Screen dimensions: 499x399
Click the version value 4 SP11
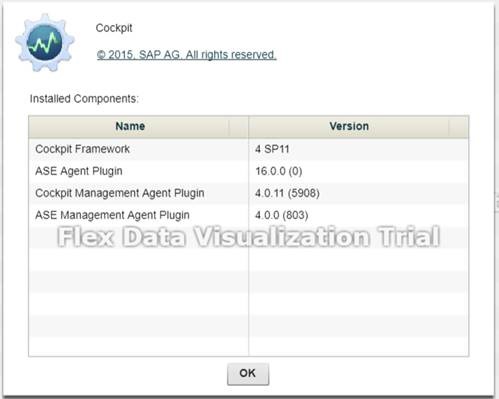272,149
